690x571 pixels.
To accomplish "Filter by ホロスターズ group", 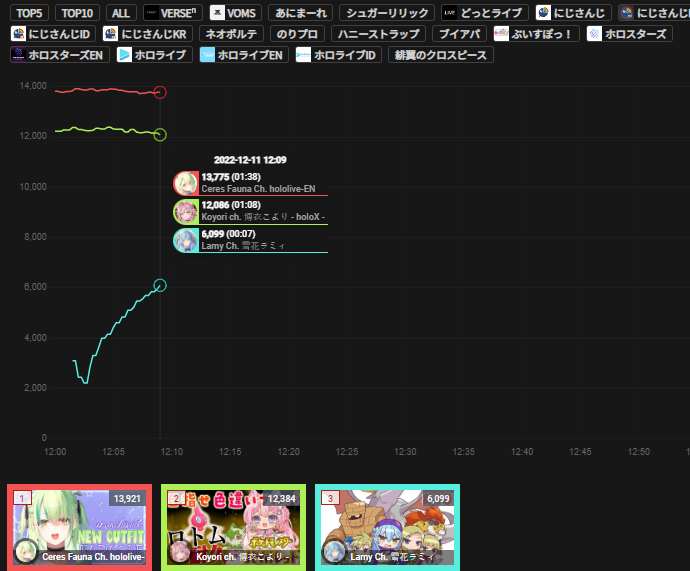I will pos(629,34).
